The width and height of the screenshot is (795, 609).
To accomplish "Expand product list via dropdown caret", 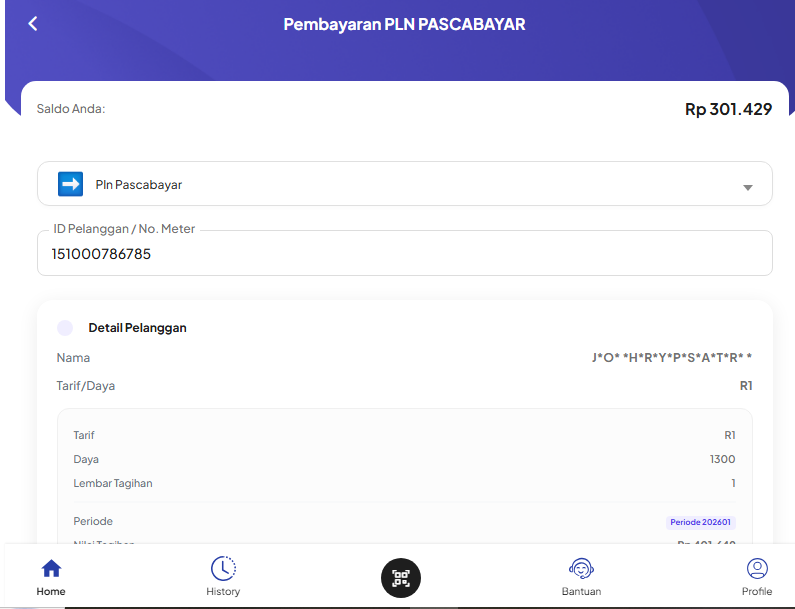I will [747, 188].
